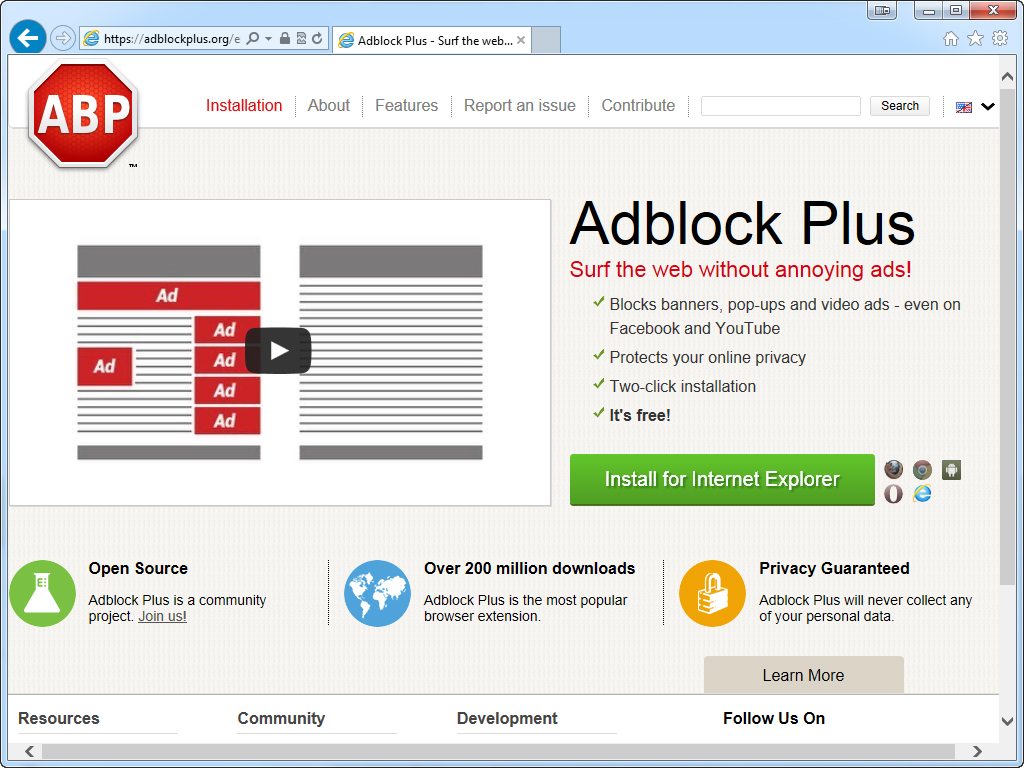The image size is (1024, 768).
Task: Click Install for Internet Explorer button
Action: pyautogui.click(x=722, y=480)
